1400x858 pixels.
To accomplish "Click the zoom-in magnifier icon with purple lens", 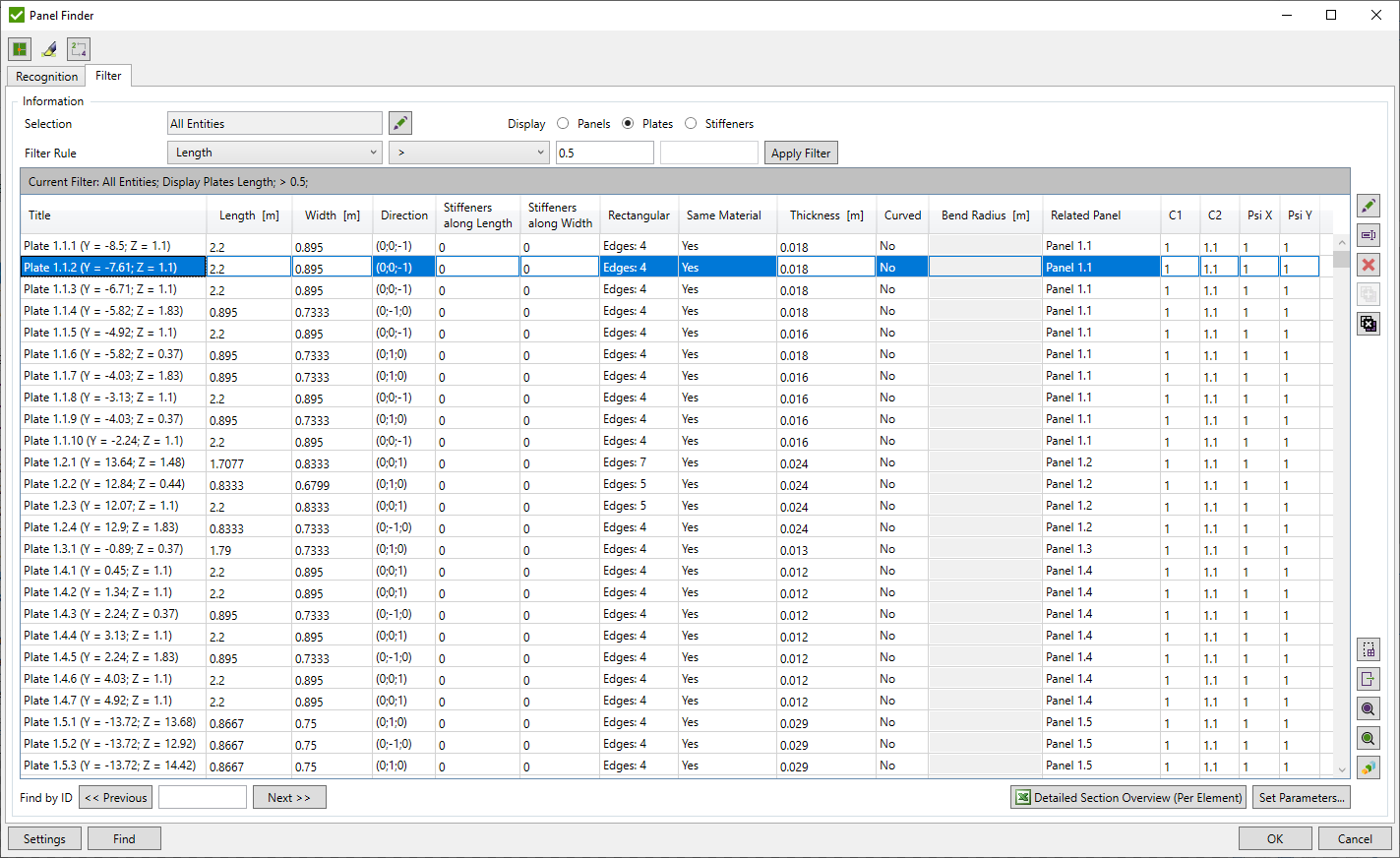I will [1369, 708].
